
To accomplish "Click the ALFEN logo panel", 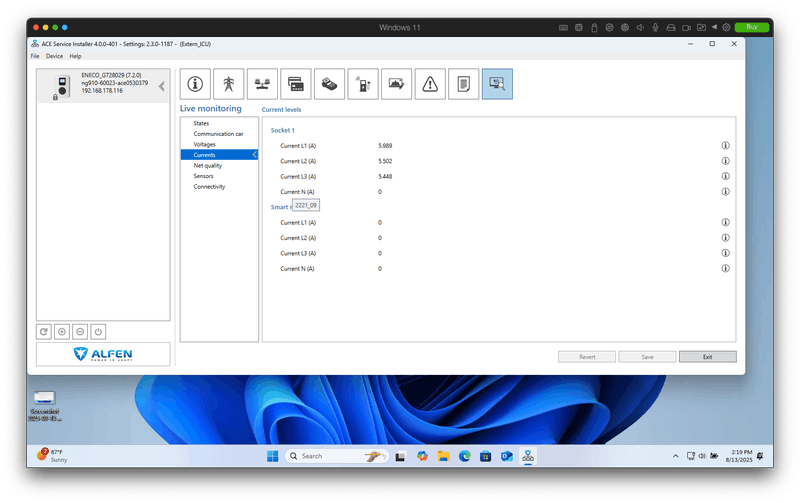I will pos(103,354).
